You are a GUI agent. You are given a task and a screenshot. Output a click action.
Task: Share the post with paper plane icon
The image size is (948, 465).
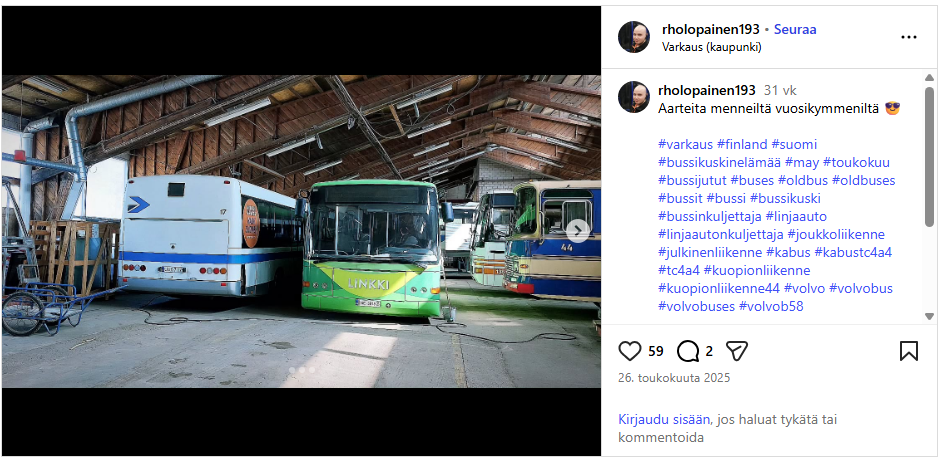[x=736, y=351]
